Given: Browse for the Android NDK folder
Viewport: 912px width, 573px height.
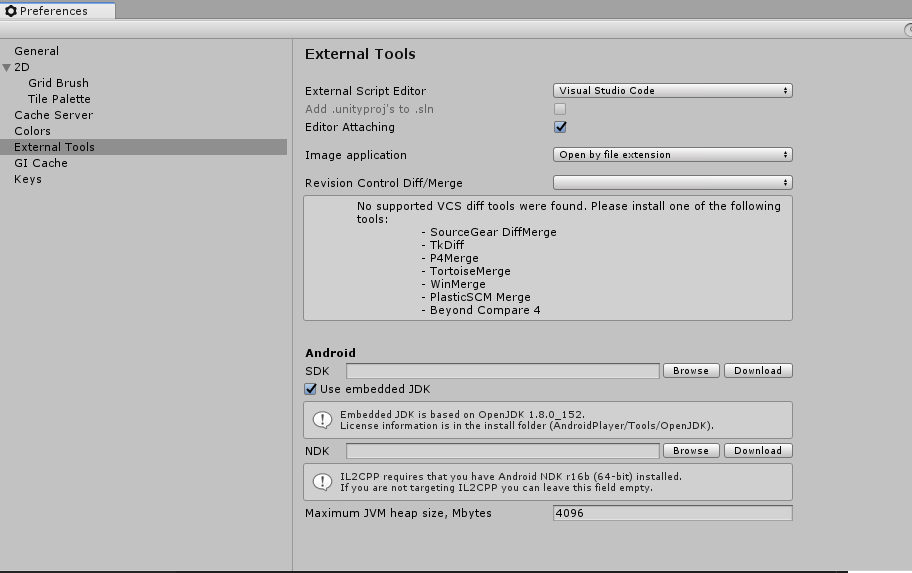Looking at the screenshot, I should 691,451.
